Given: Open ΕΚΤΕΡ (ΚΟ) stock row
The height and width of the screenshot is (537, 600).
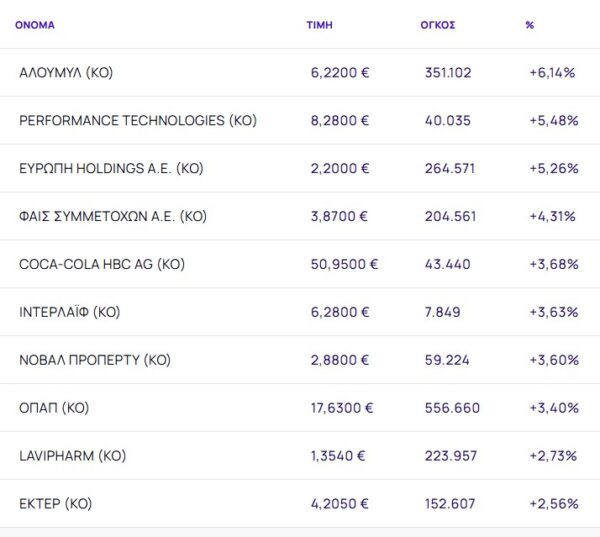Looking at the screenshot, I should coord(54,504).
